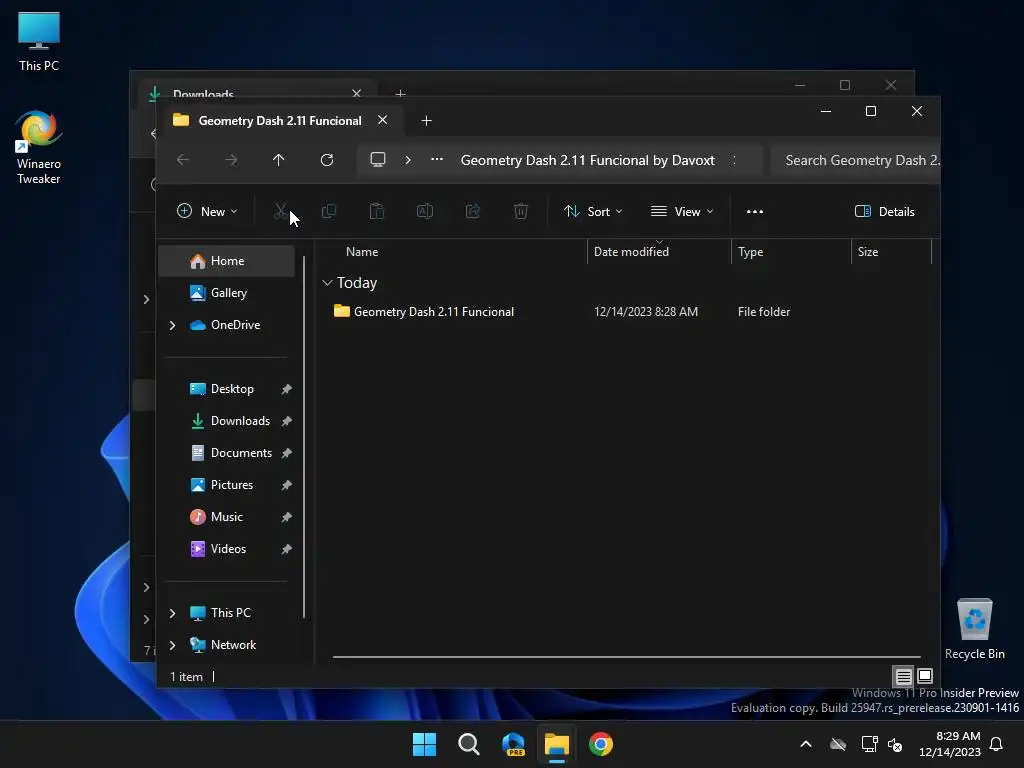Click the Copy icon in toolbar

coord(328,211)
